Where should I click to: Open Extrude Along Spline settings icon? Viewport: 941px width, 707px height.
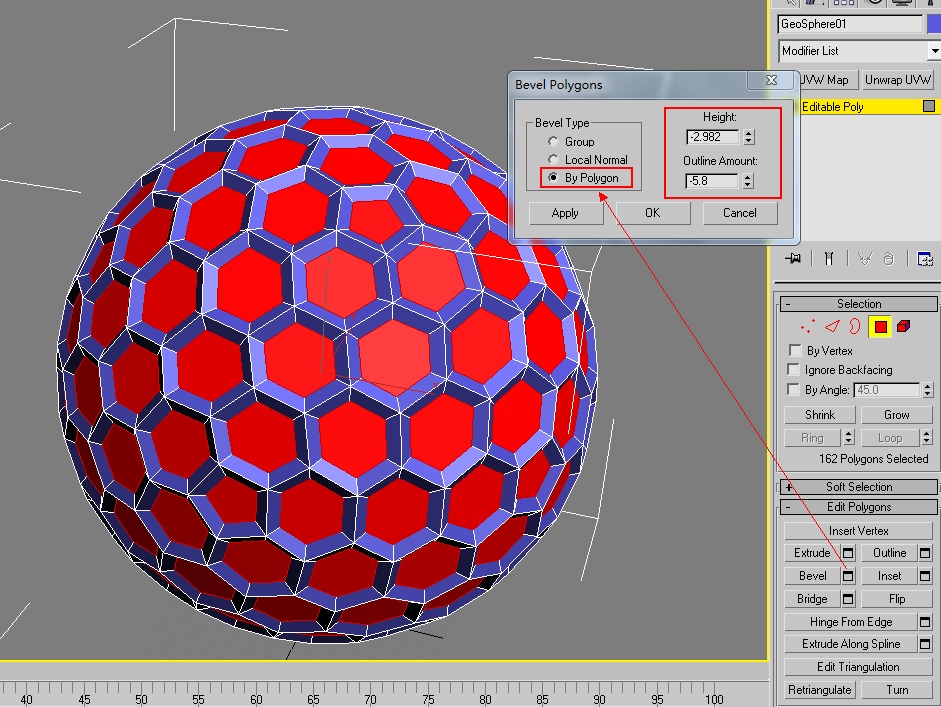point(925,644)
